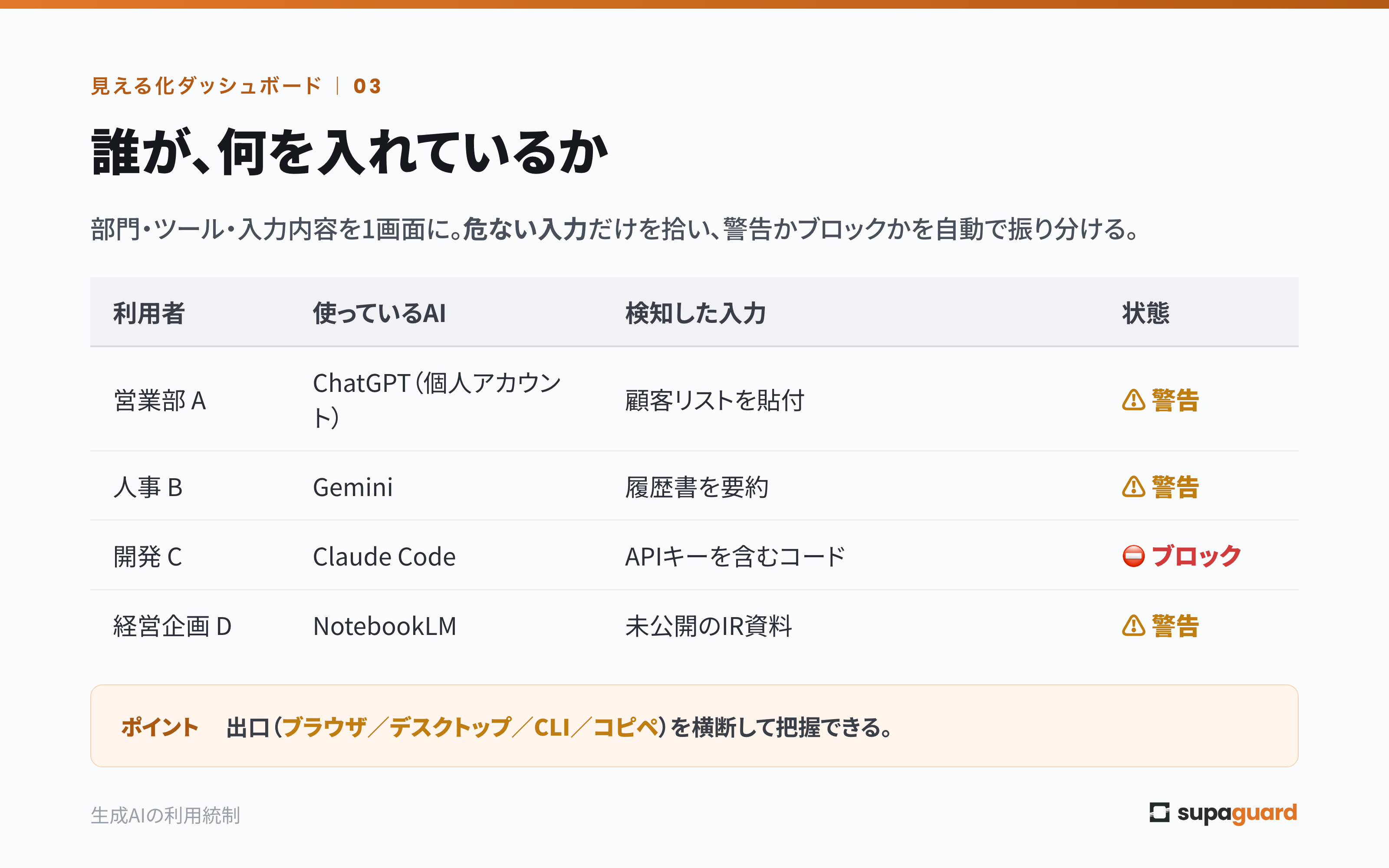
Task: Click the warning icon in the 営業部 A row
Action: [x=1133, y=400]
